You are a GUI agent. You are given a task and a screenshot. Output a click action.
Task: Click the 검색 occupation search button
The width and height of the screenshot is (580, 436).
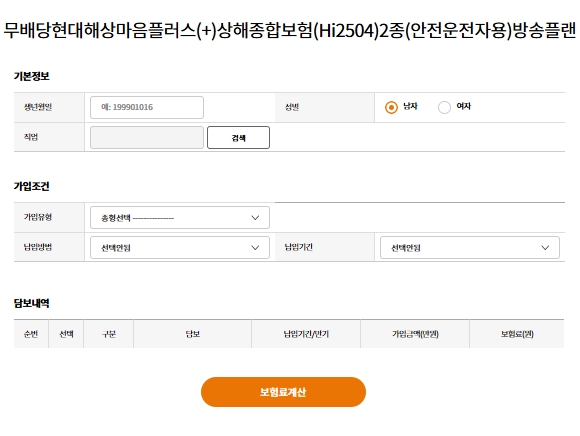[x=239, y=138]
